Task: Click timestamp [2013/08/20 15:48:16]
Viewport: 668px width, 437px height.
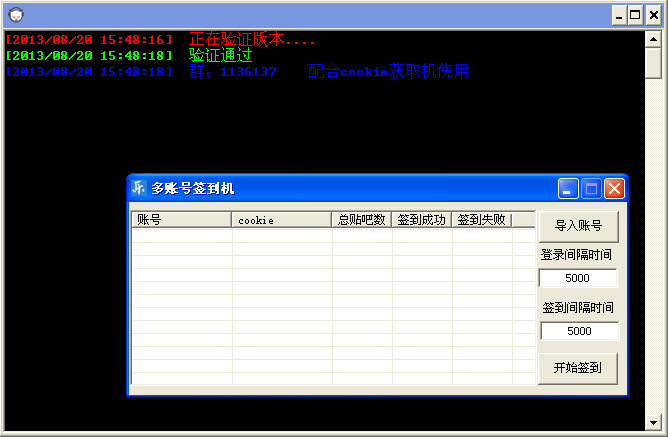Action: 89,40
